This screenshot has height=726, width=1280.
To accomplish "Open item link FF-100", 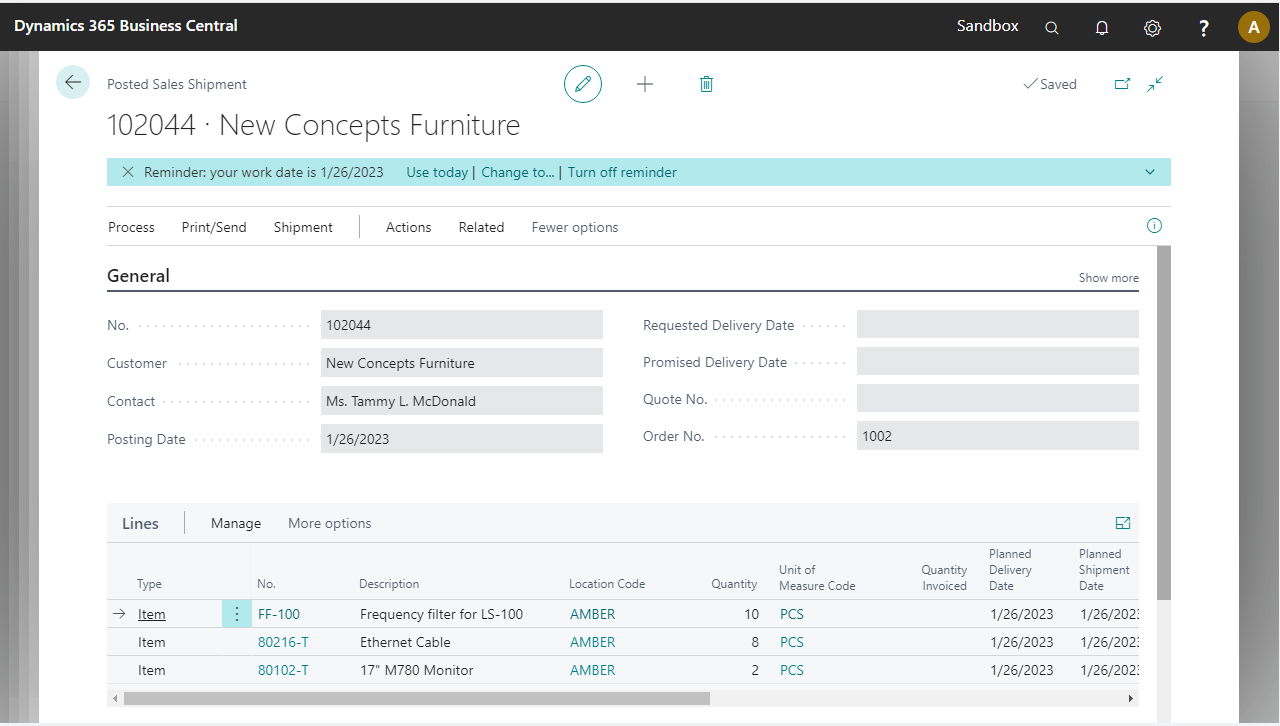I will point(279,614).
